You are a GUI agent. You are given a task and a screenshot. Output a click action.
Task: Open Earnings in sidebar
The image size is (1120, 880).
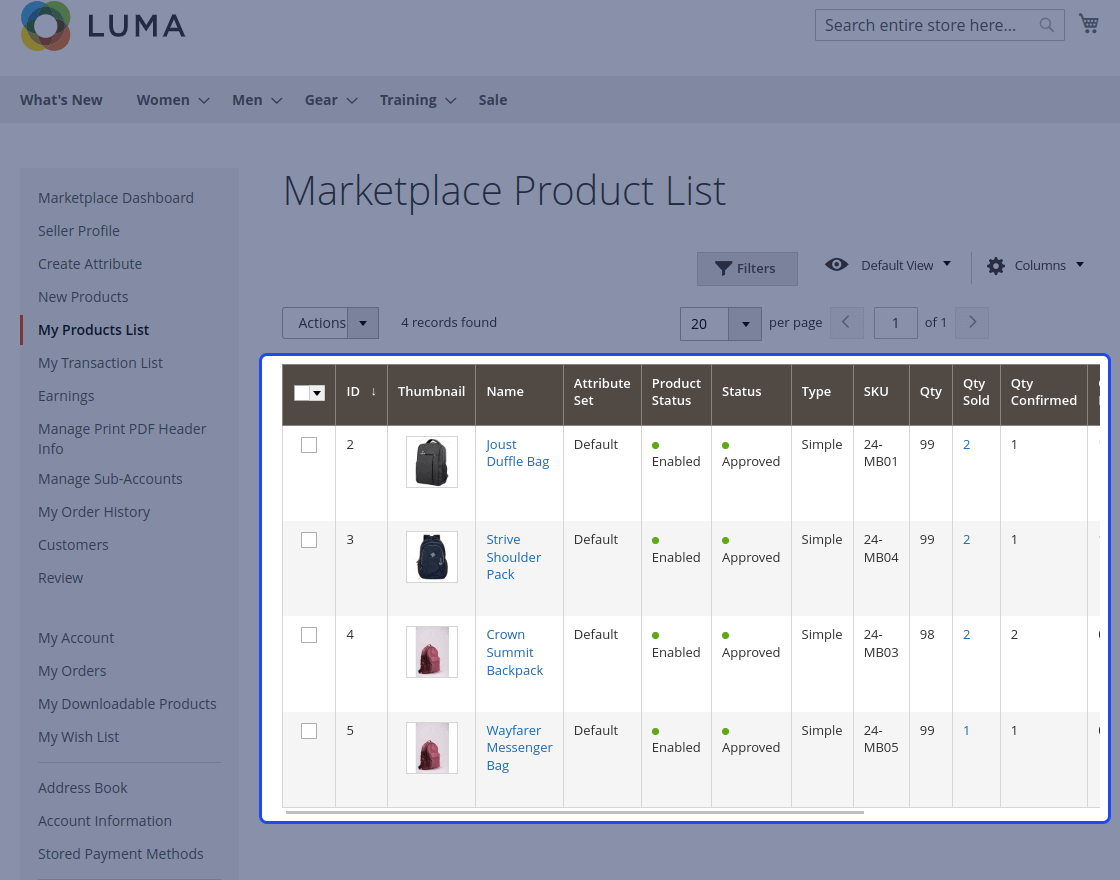click(x=66, y=396)
